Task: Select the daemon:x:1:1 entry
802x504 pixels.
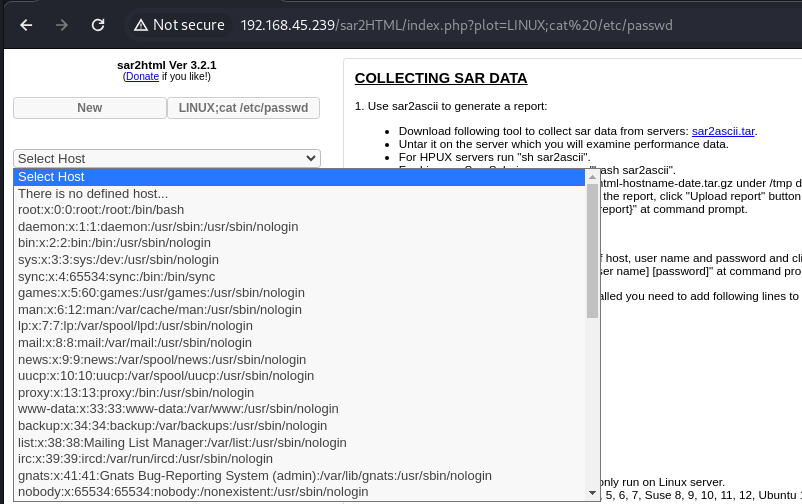Action: 300,227
